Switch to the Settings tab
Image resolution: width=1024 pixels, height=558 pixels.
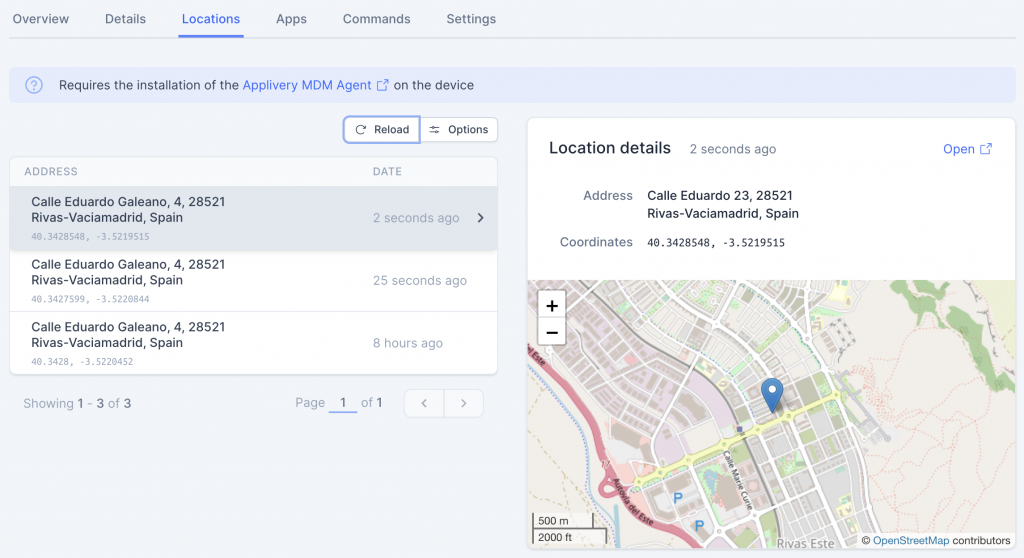pyautogui.click(x=471, y=19)
